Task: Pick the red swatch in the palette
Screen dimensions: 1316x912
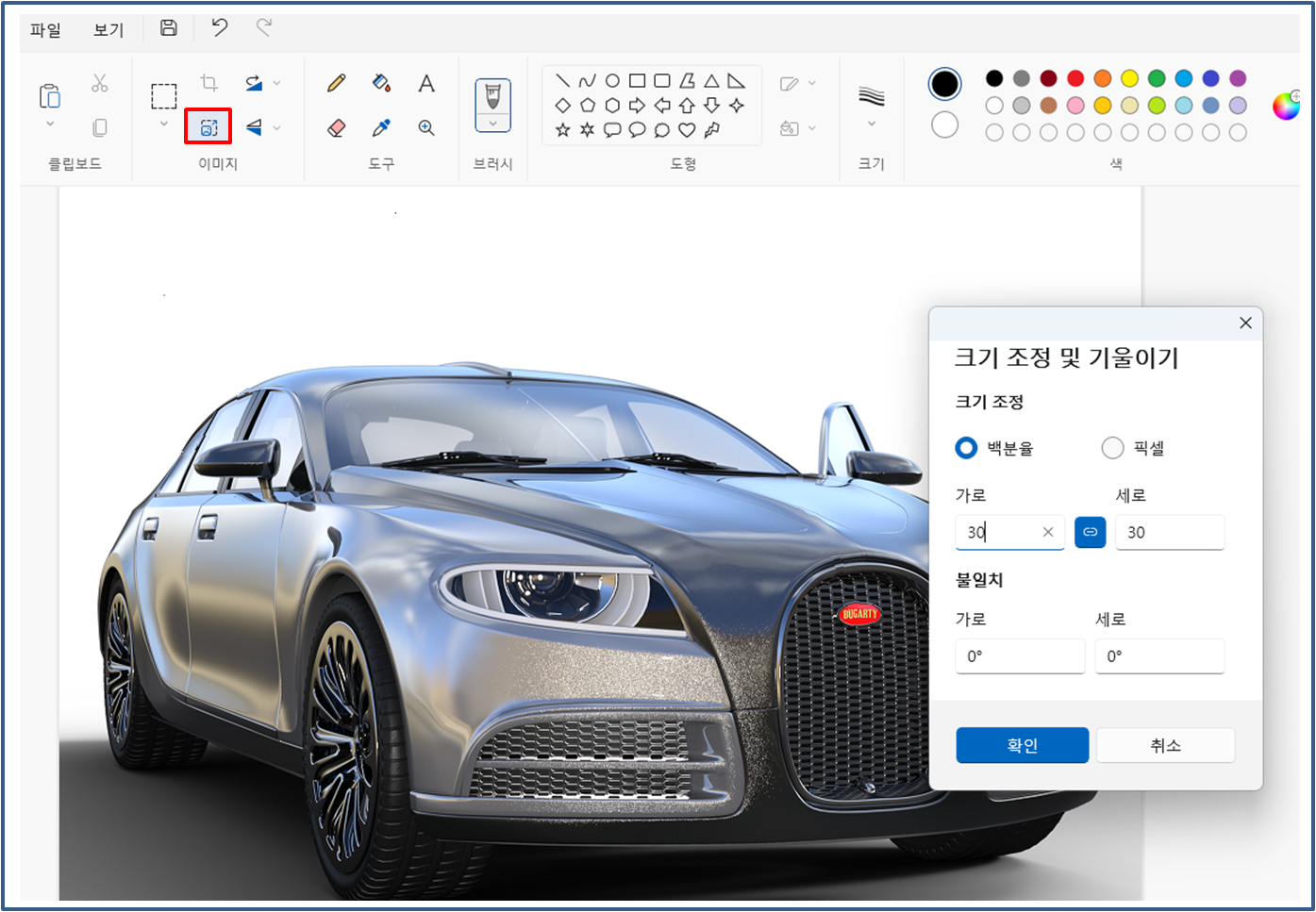Action: 1075,78
